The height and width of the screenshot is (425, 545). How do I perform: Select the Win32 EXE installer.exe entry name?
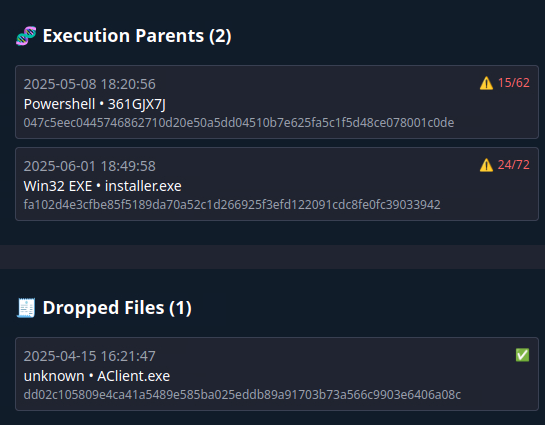[103, 186]
